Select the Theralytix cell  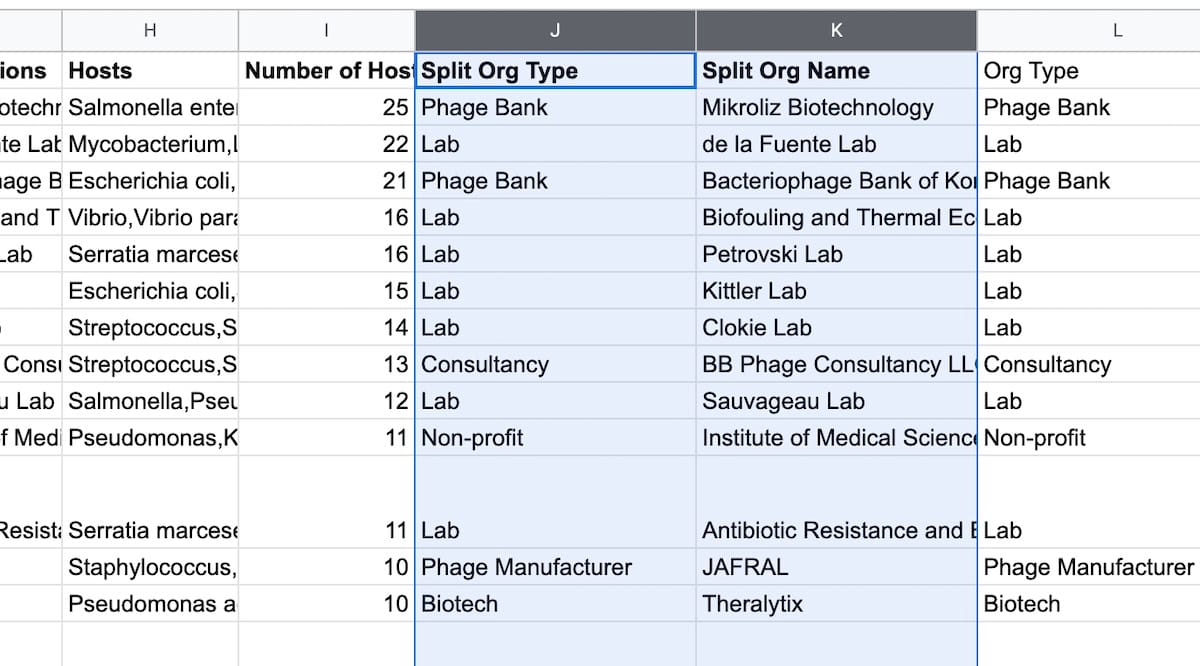837,604
